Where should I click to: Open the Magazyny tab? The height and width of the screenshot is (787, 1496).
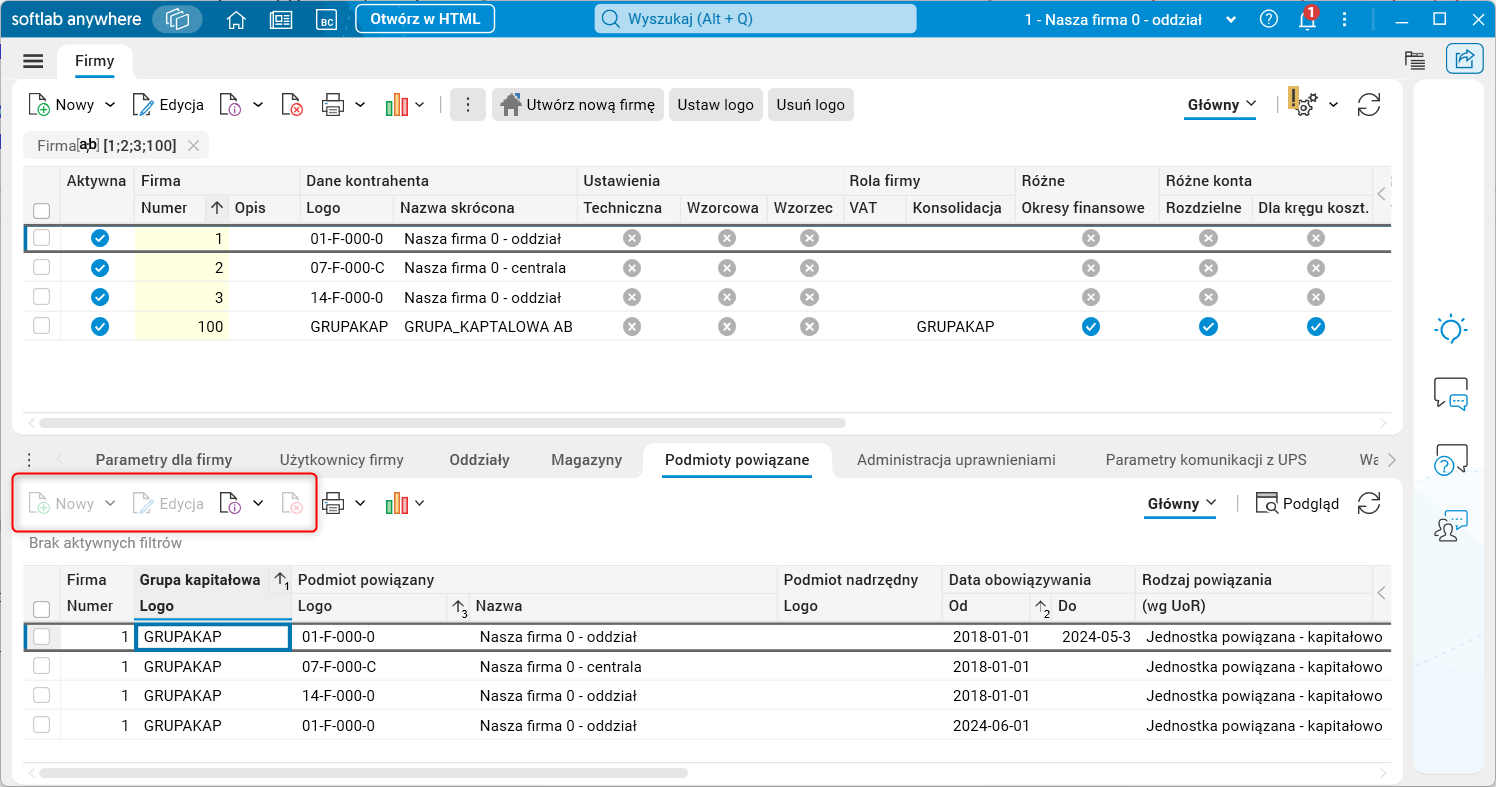586,460
